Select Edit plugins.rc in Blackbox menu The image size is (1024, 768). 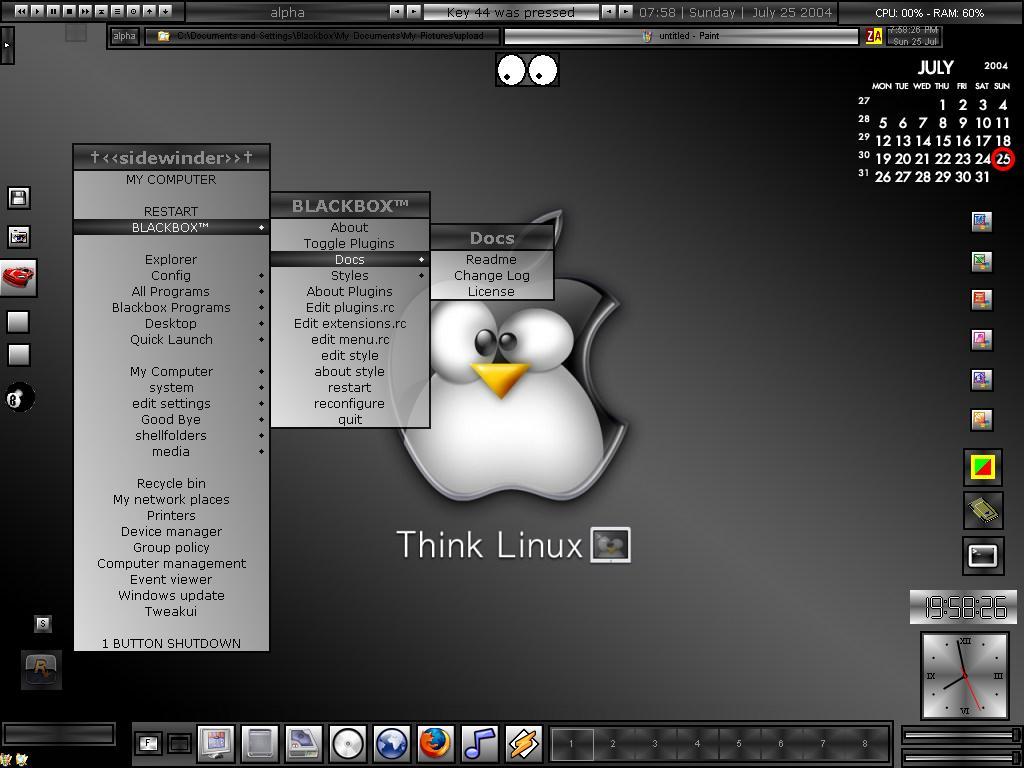pos(350,308)
